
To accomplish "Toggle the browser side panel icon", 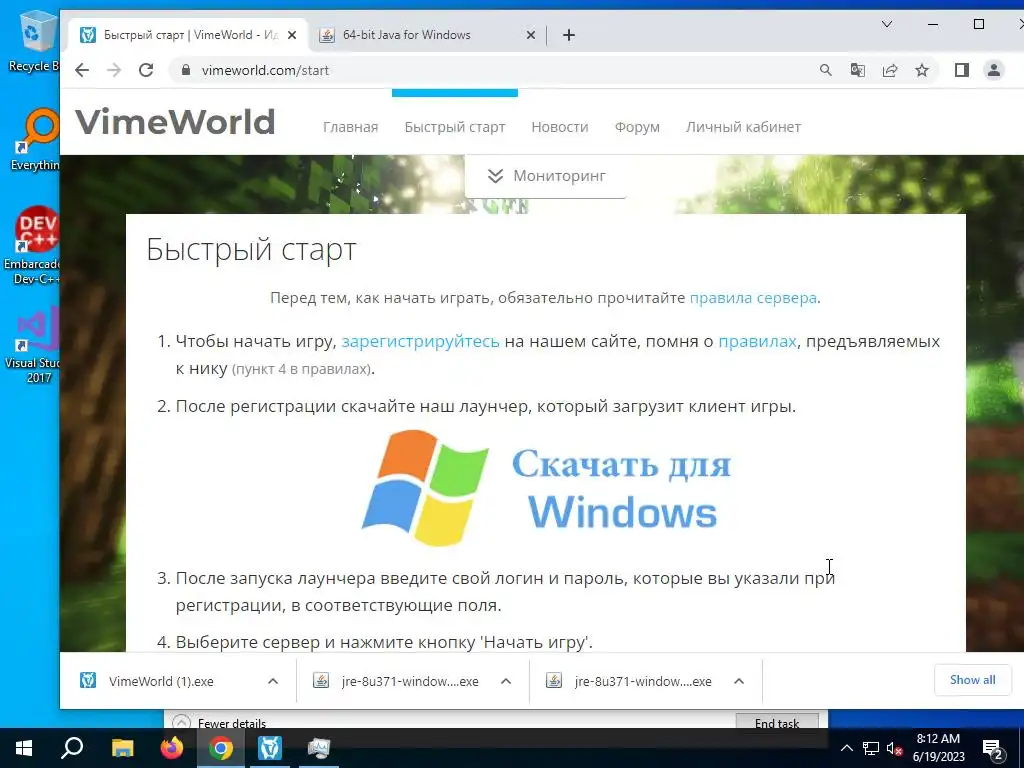I will 961,70.
